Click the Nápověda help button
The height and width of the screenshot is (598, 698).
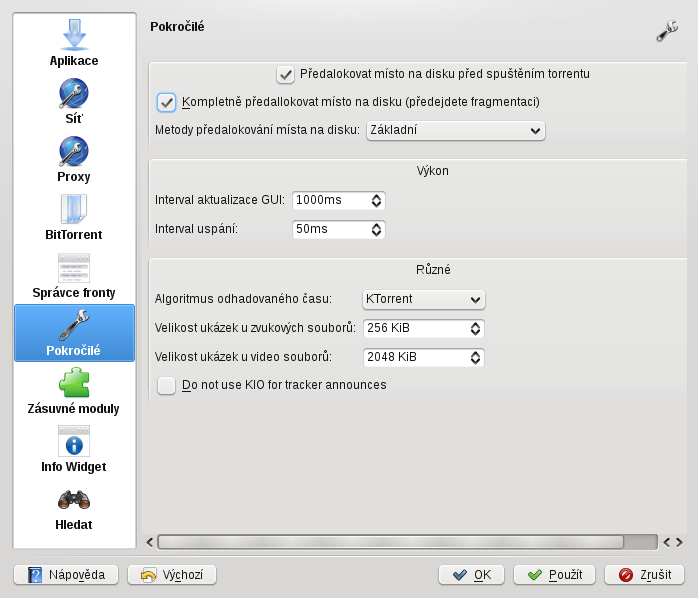click(66, 575)
